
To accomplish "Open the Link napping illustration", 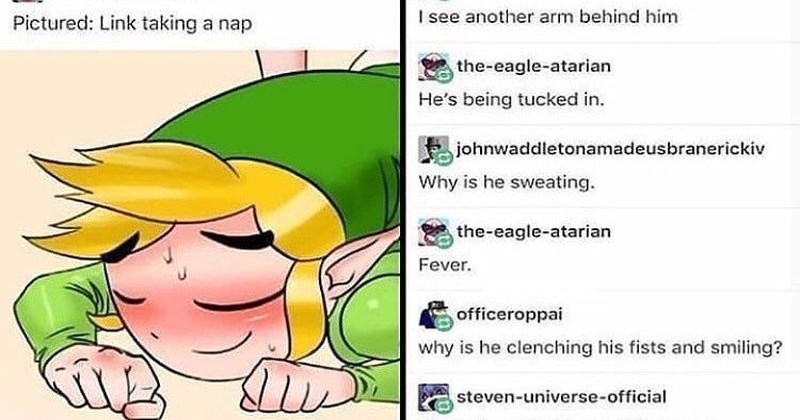I will pos(199,235).
